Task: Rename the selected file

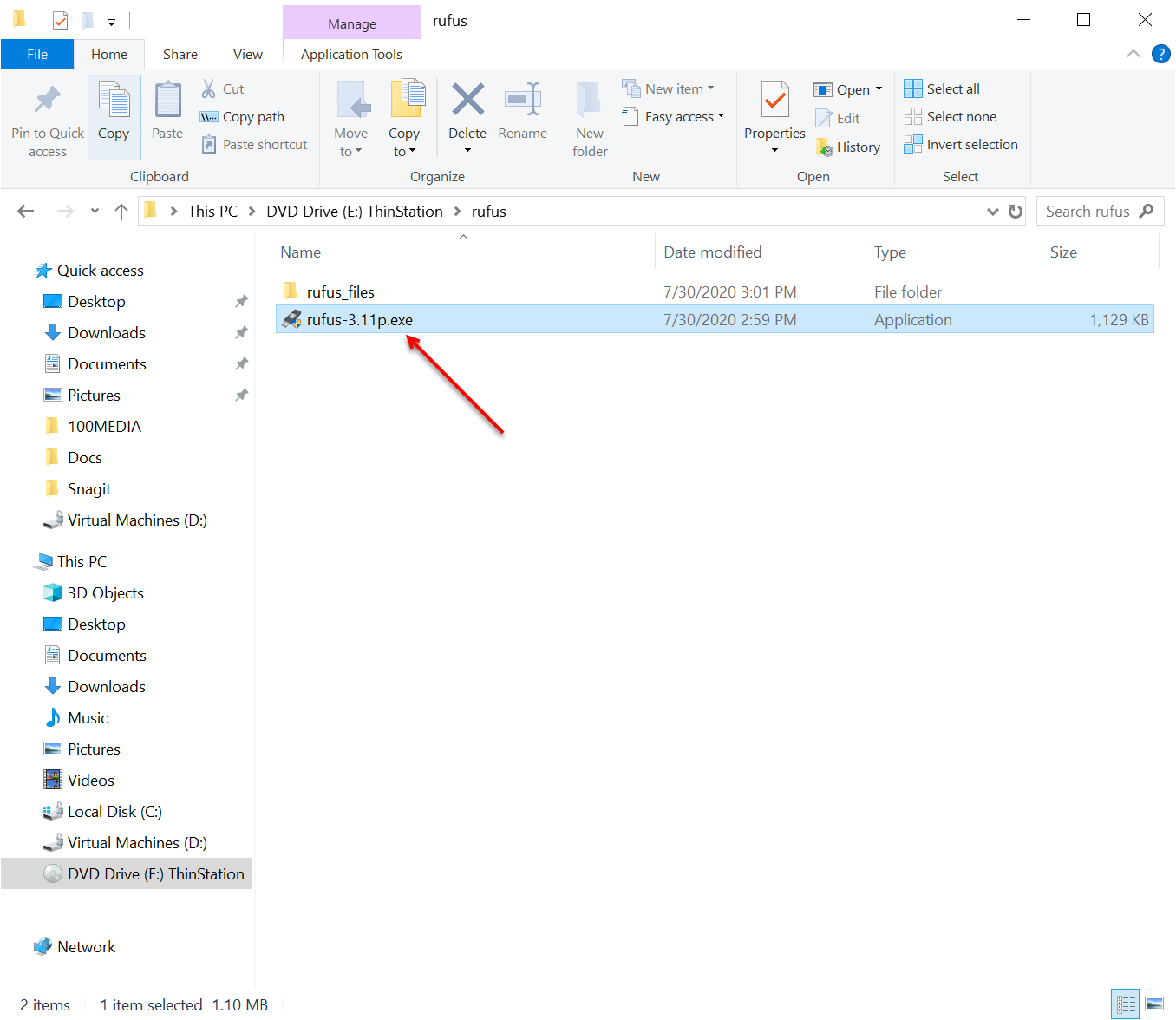Action: (x=523, y=113)
